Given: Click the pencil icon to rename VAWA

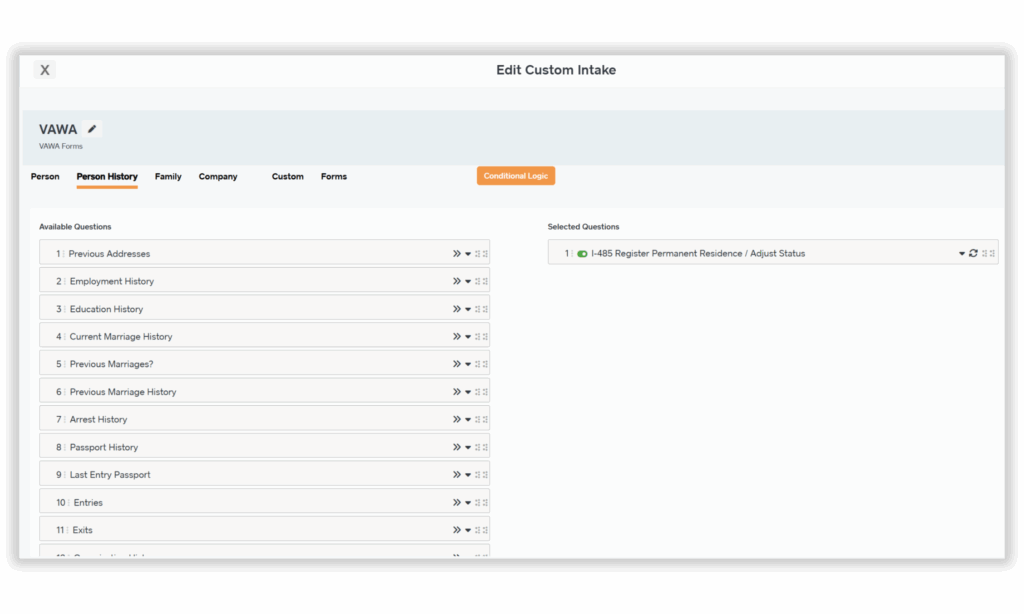Looking at the screenshot, I should point(91,128).
